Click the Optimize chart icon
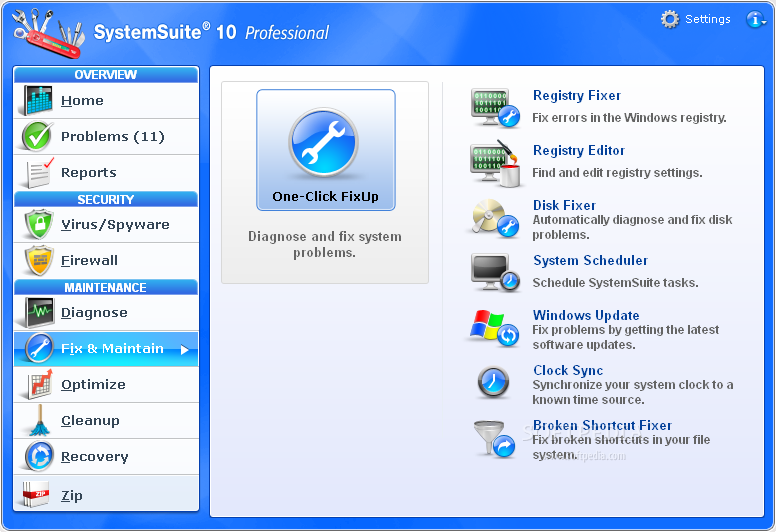 (40, 385)
